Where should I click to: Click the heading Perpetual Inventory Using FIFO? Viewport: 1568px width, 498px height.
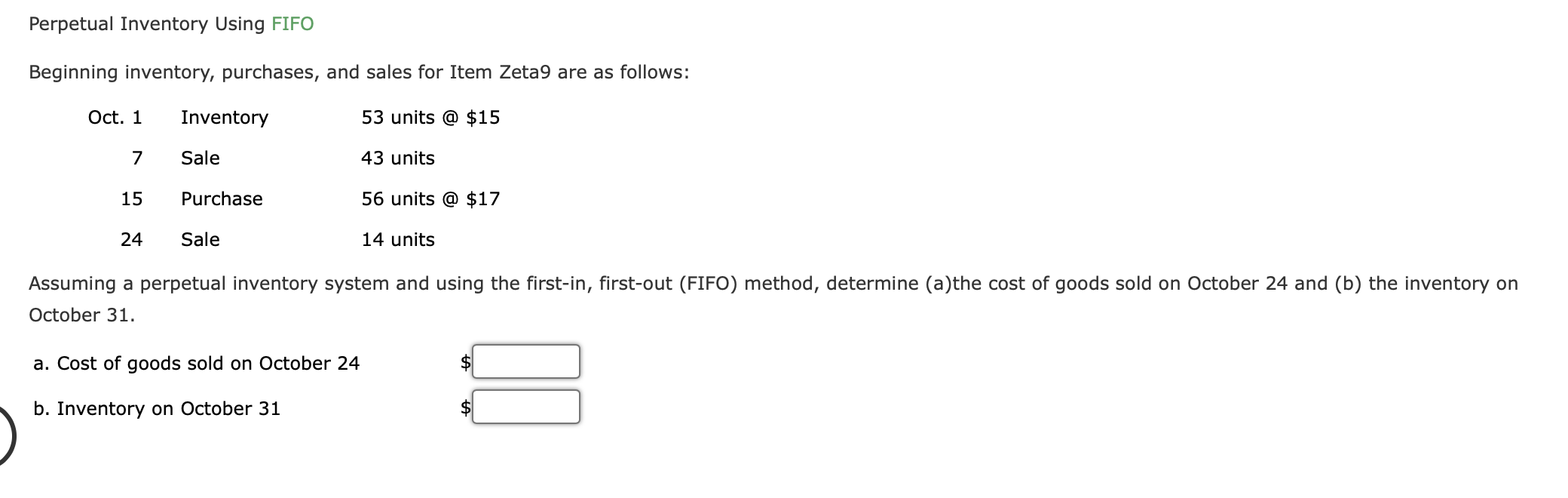click(x=170, y=23)
